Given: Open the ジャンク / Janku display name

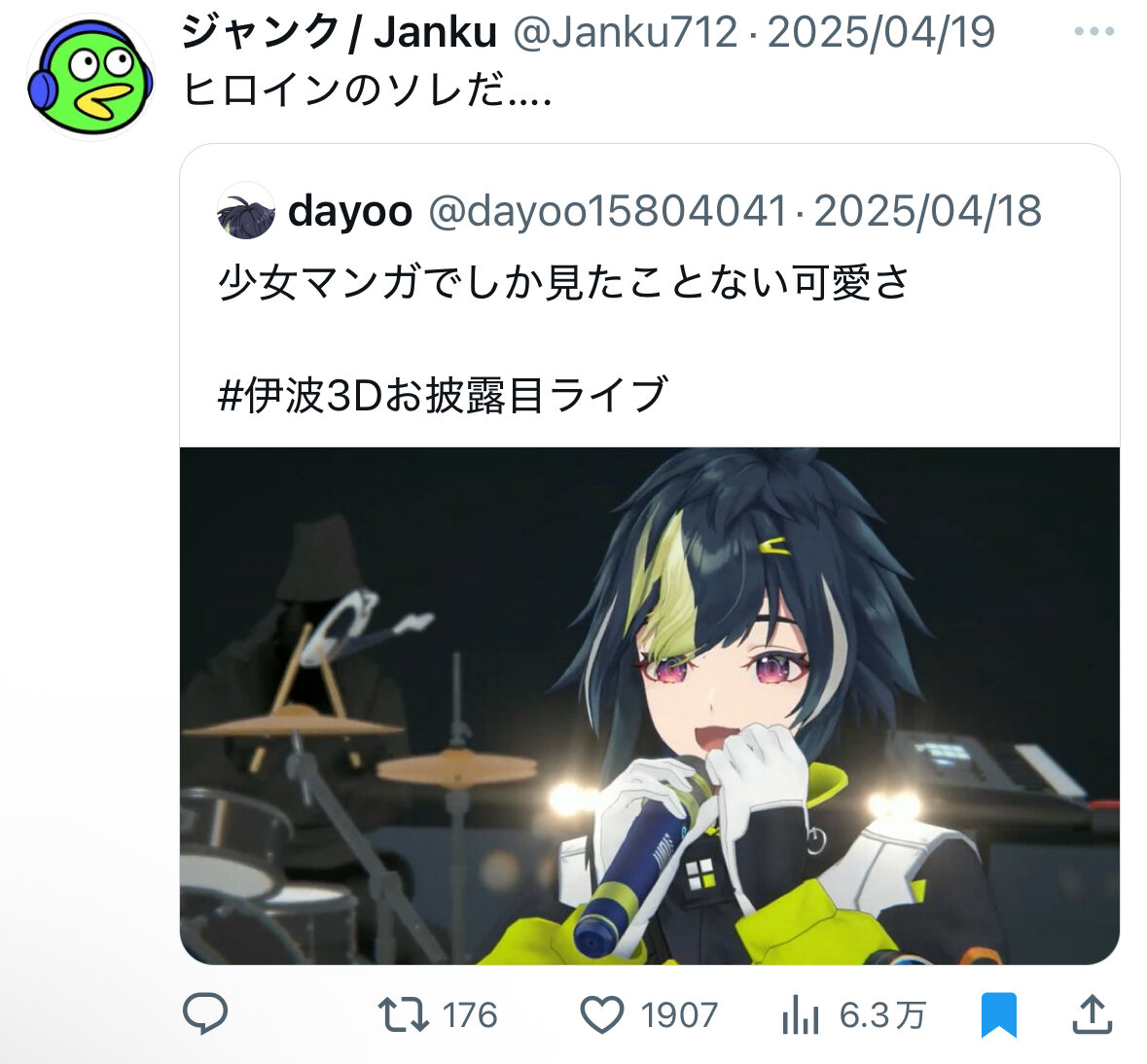Looking at the screenshot, I should [340, 32].
